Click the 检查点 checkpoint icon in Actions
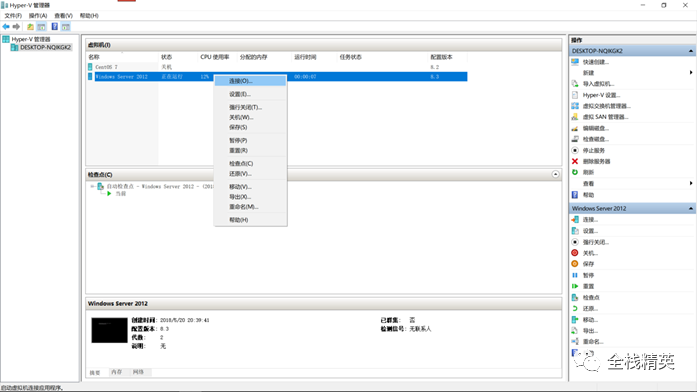697x392 pixels. tap(575, 297)
